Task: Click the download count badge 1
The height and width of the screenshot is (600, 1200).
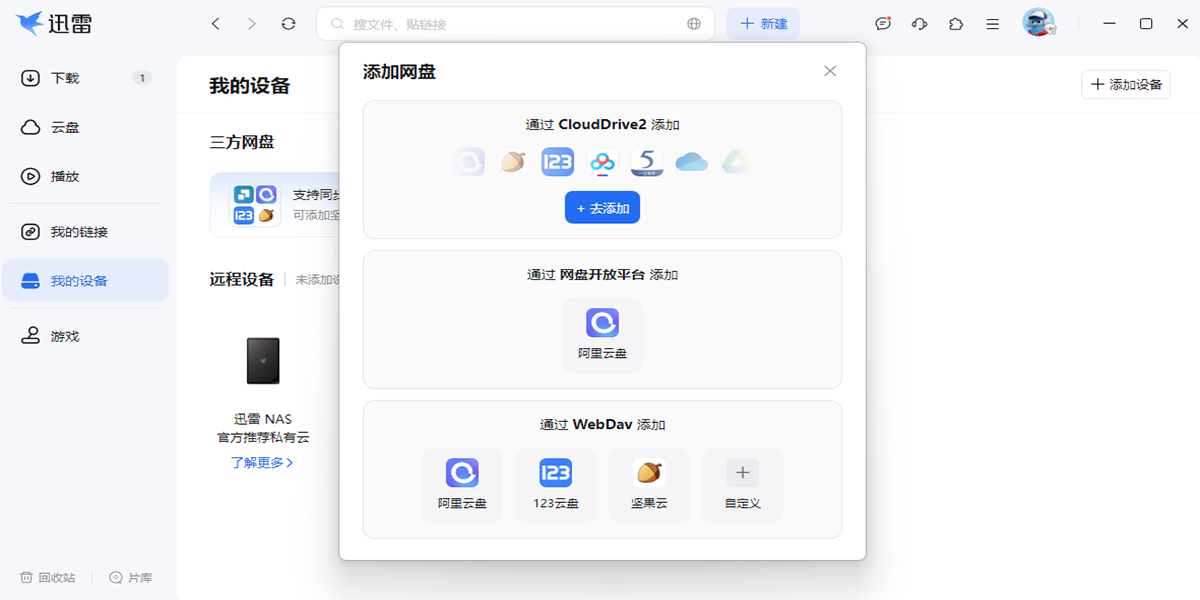Action: [x=142, y=78]
